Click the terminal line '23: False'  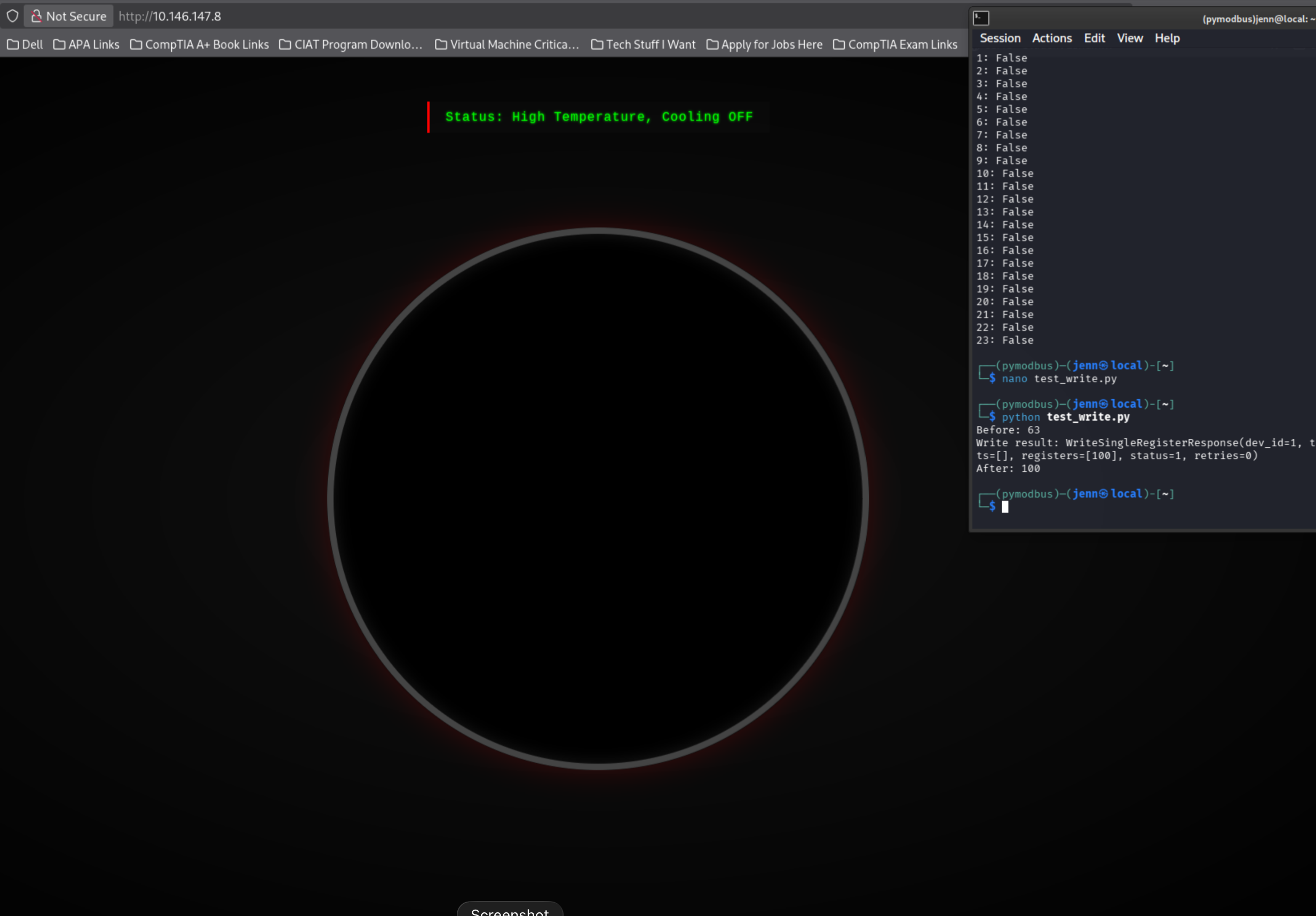click(x=1005, y=340)
